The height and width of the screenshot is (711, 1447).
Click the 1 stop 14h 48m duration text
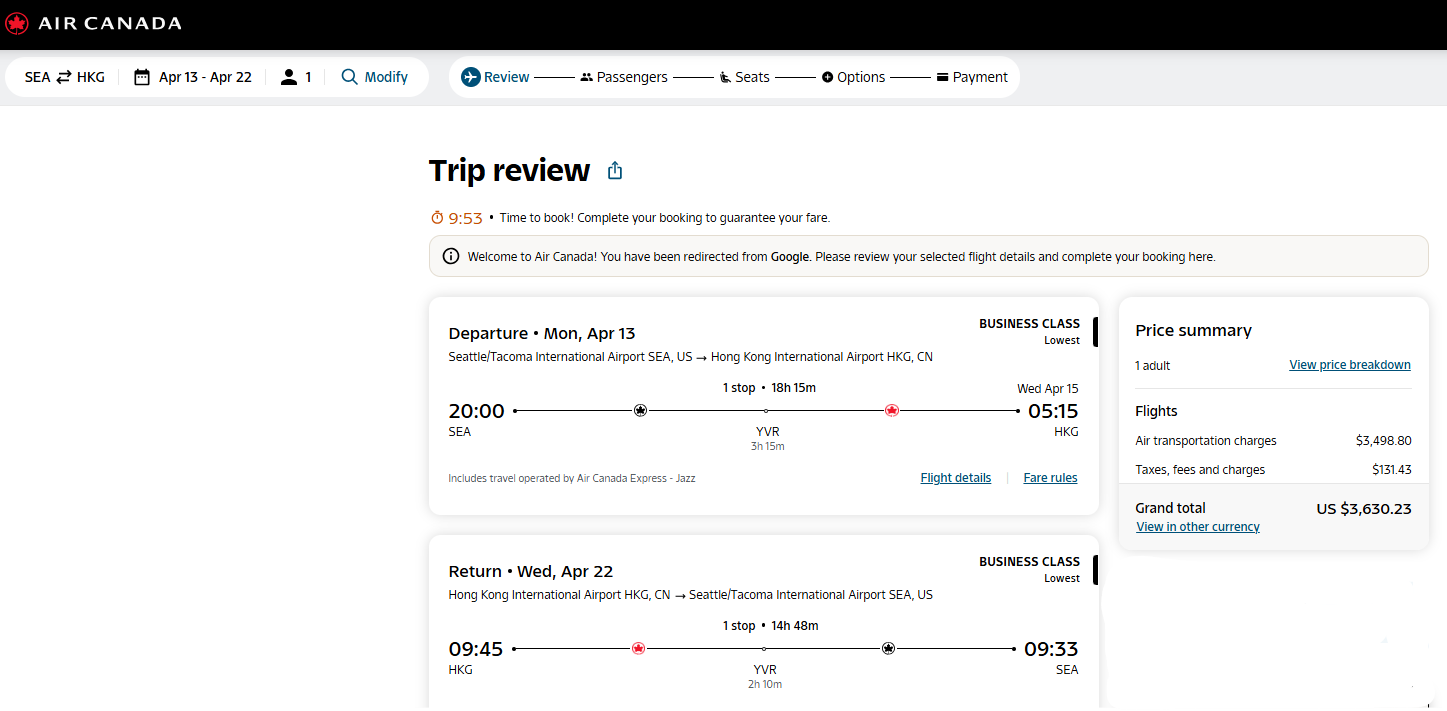coord(770,626)
